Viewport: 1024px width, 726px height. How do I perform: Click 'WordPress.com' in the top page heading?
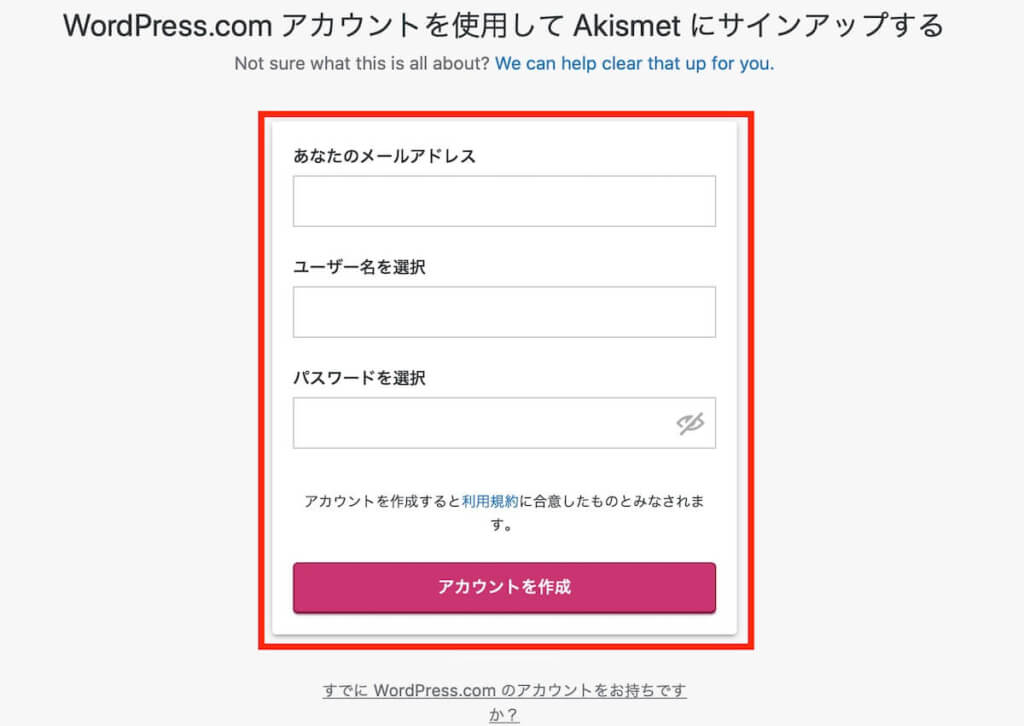click(167, 26)
